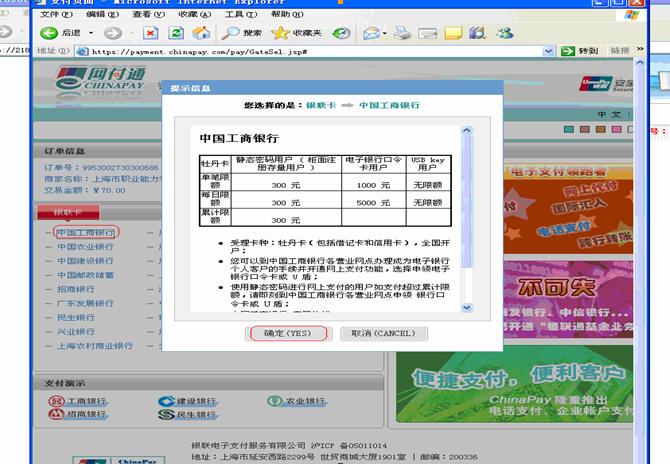Open the 文件(F) menu
The width and height of the screenshot is (670, 464).
(56, 14)
